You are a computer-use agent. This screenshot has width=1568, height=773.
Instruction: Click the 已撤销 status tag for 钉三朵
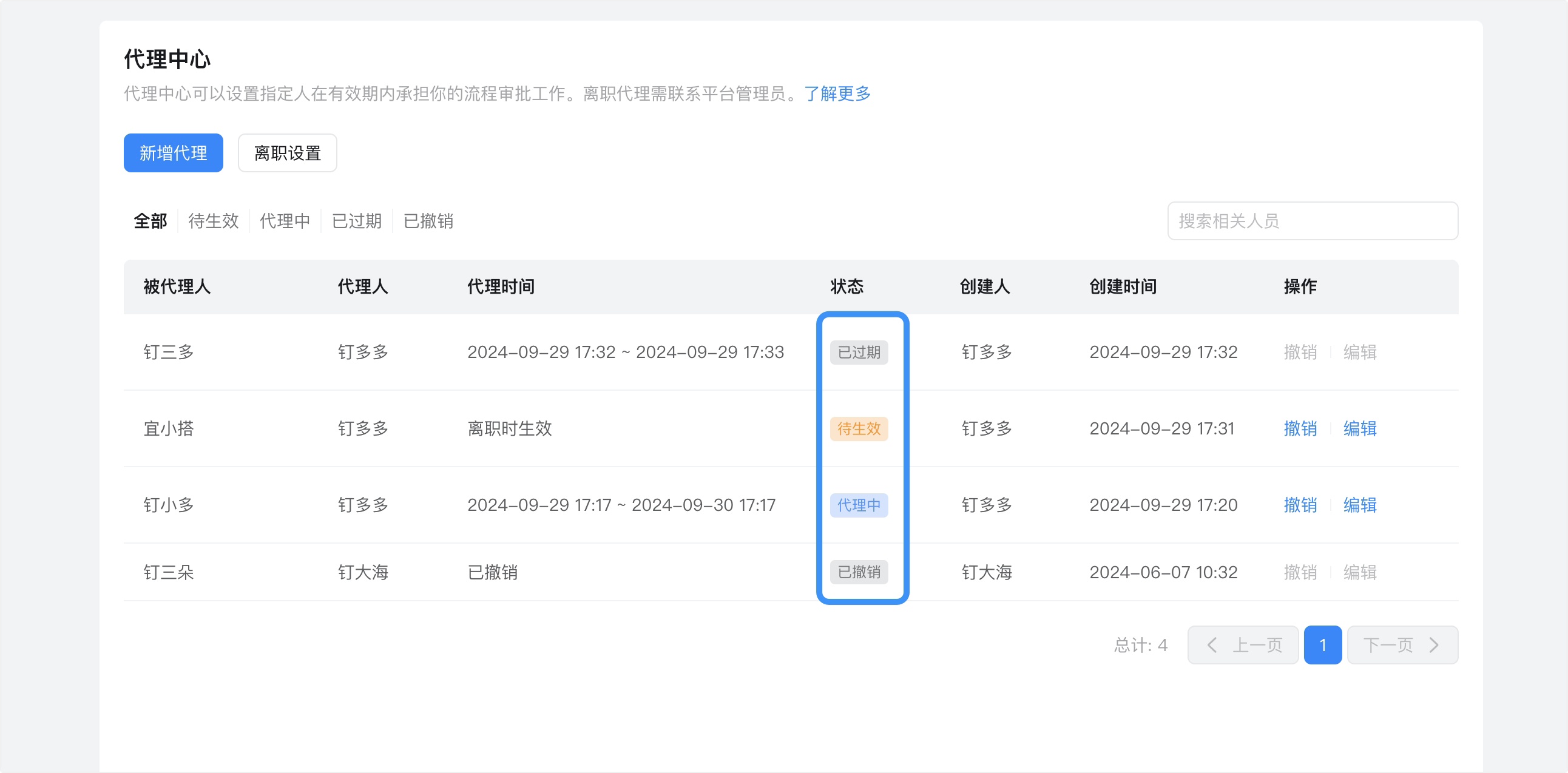[859, 572]
